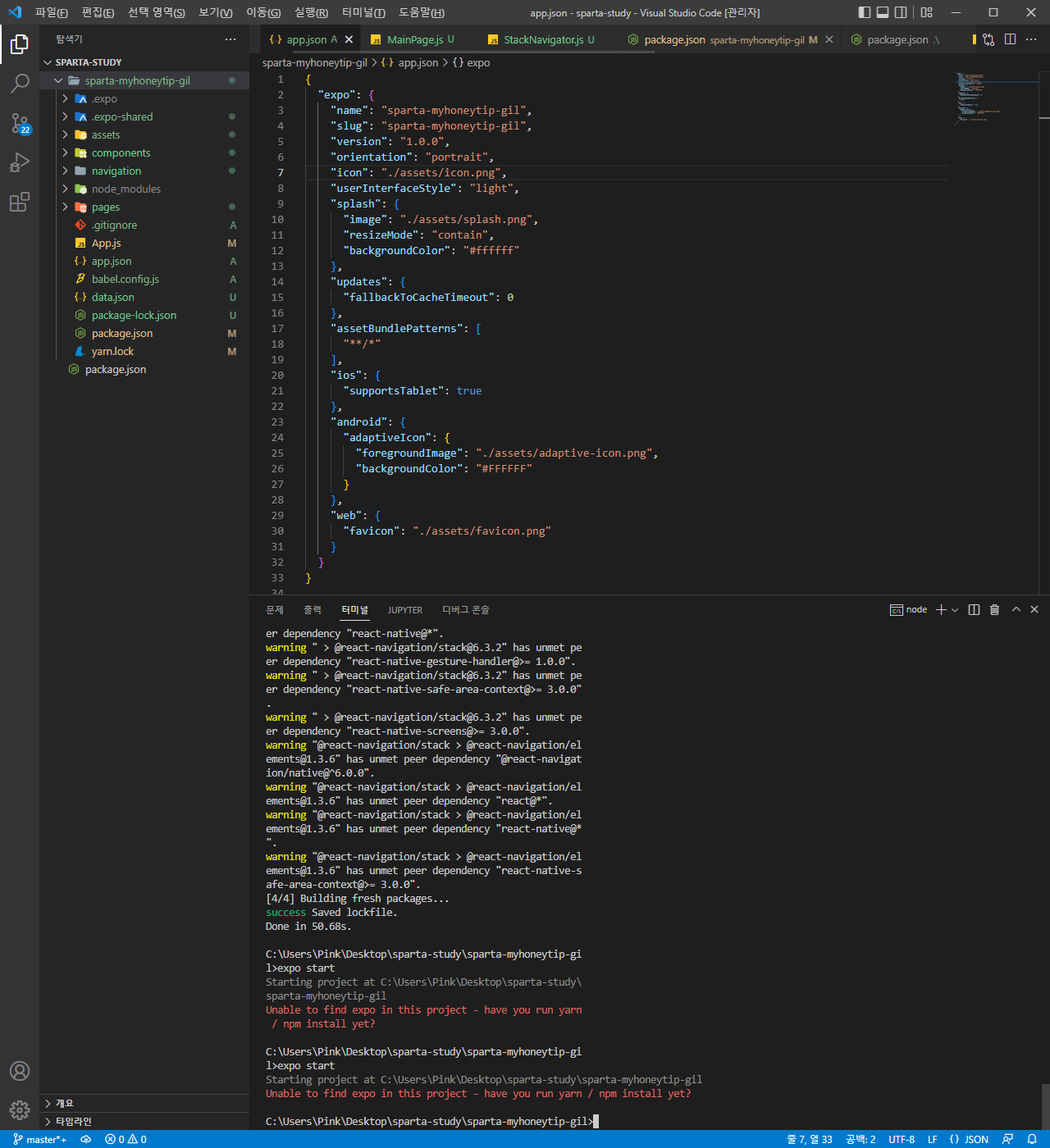Image resolution: width=1050 pixels, height=1148 pixels.
Task: Open the 파일(F) menu
Action: pos(51,12)
